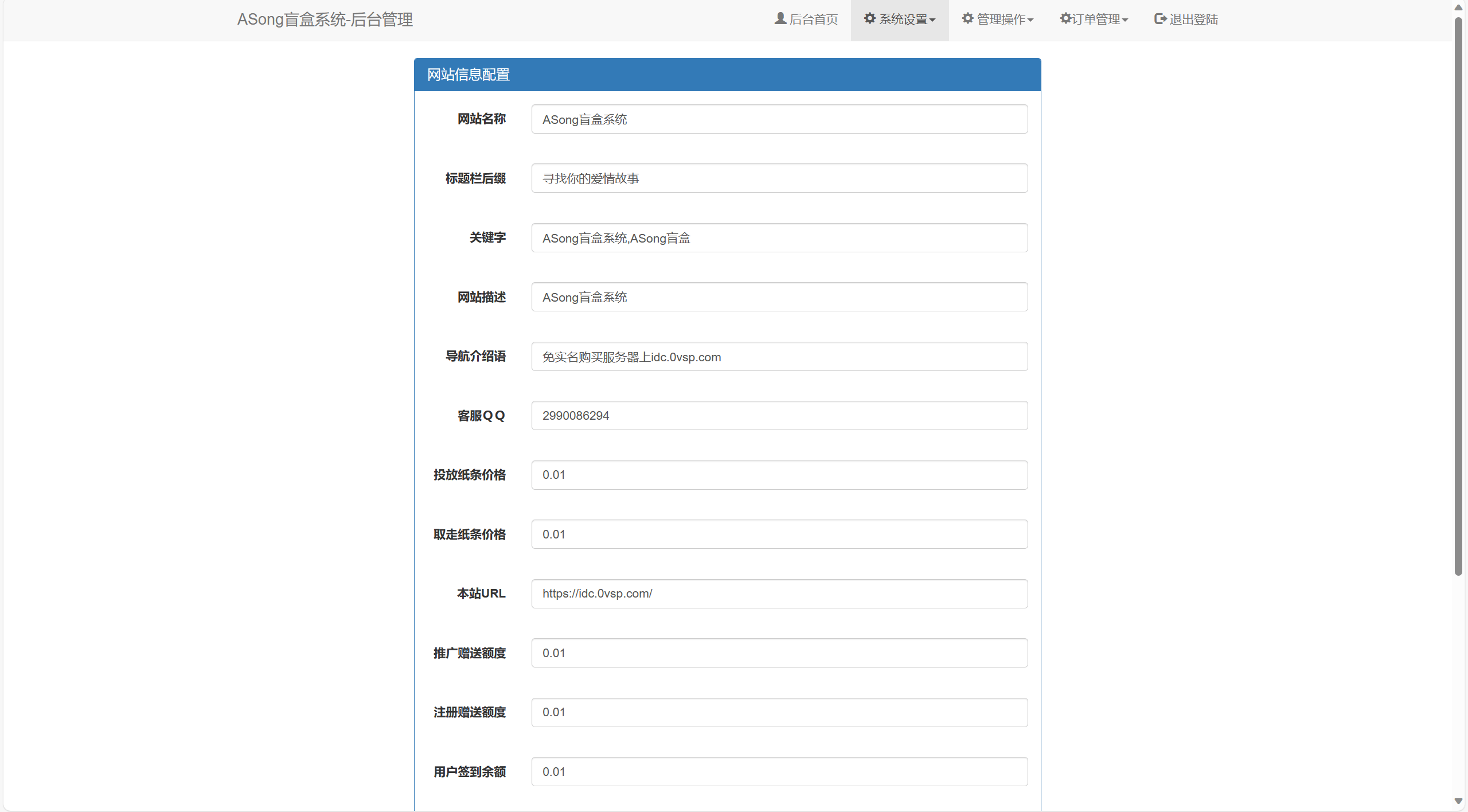Image resolution: width=1468 pixels, height=812 pixels.
Task: Expand the 系统设置 dropdown caret
Action: click(x=932, y=20)
